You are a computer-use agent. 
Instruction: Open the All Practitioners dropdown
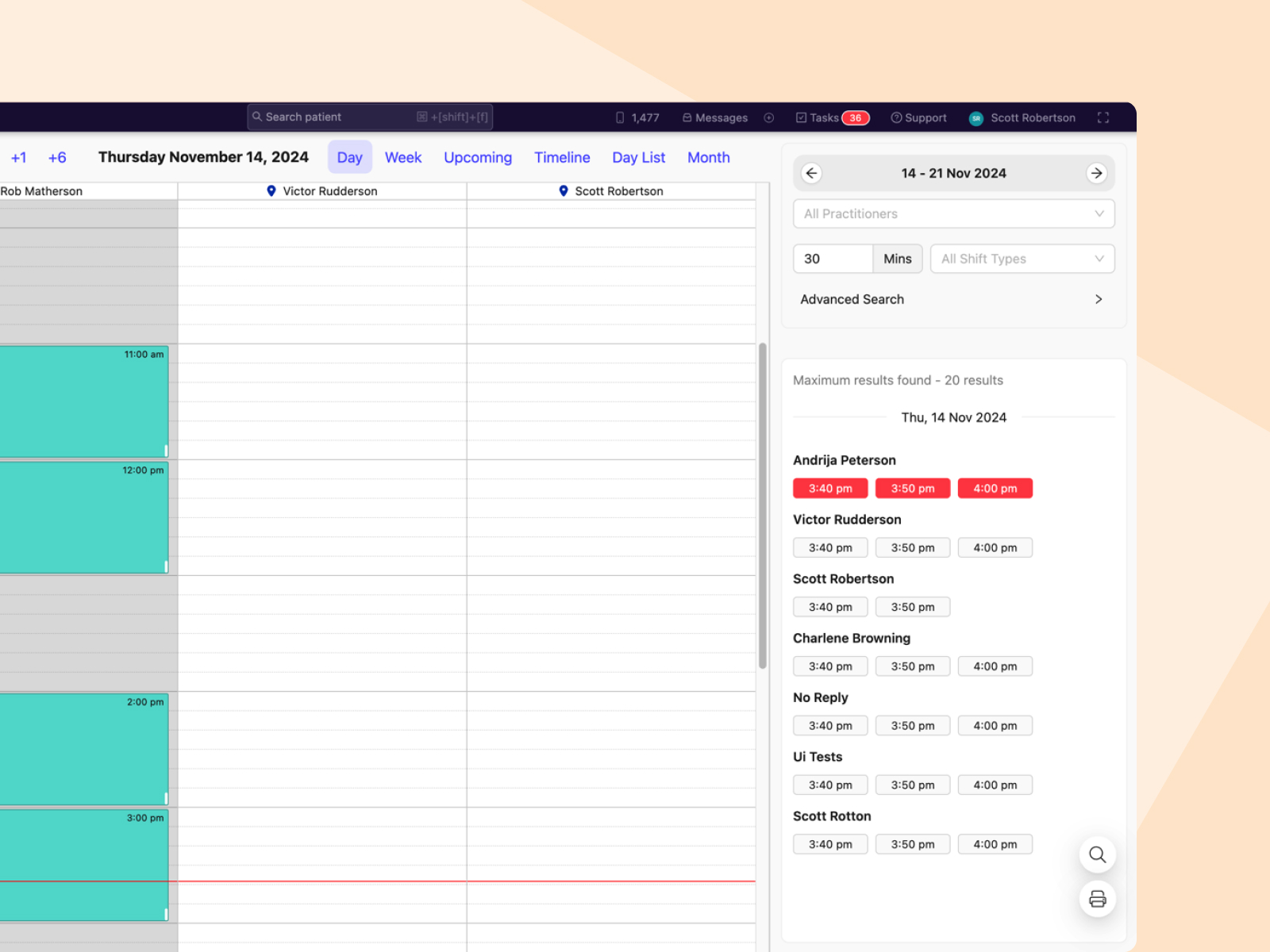click(954, 213)
